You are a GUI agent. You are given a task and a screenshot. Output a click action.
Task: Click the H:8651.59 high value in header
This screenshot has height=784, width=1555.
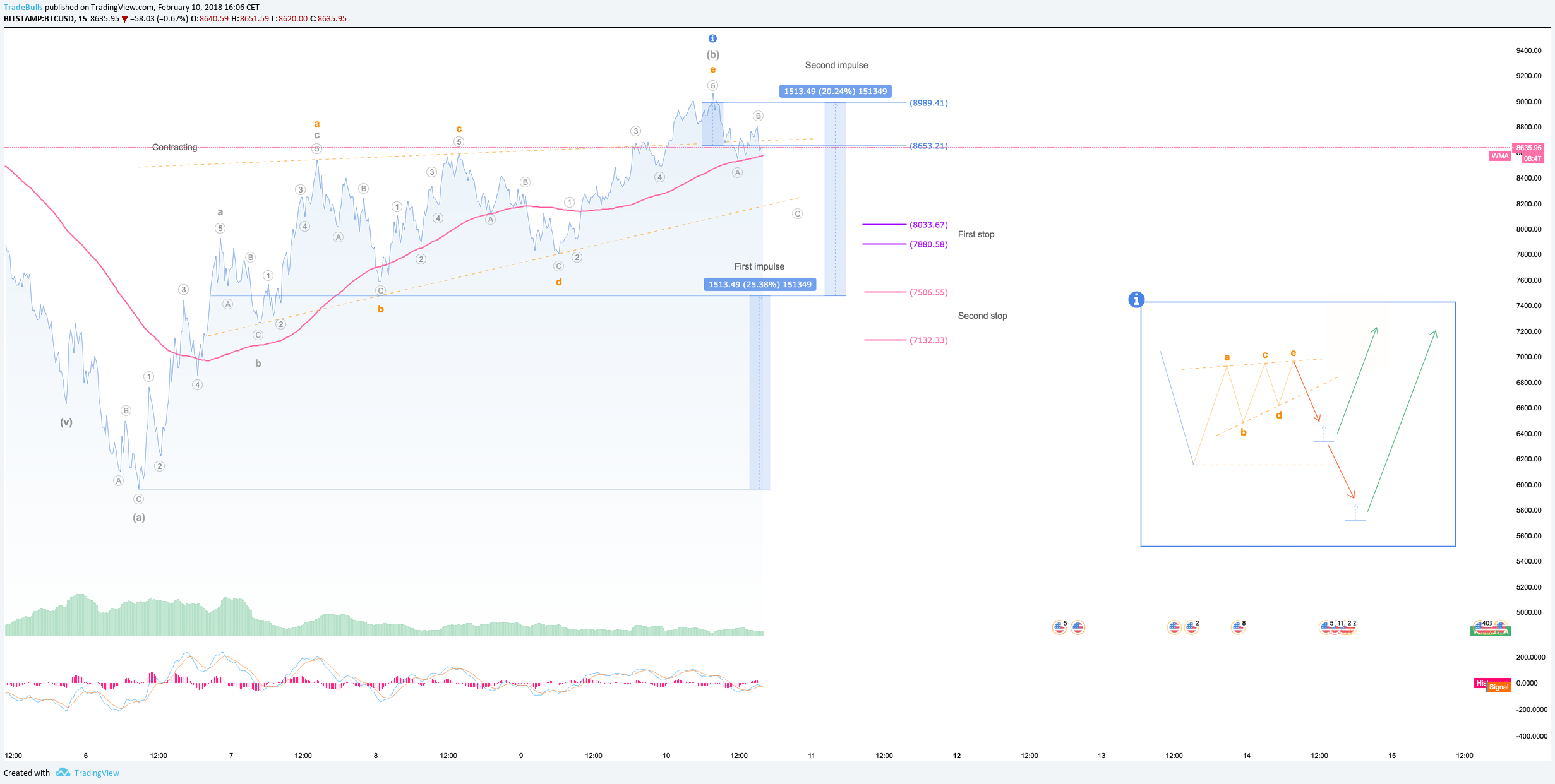(250, 18)
